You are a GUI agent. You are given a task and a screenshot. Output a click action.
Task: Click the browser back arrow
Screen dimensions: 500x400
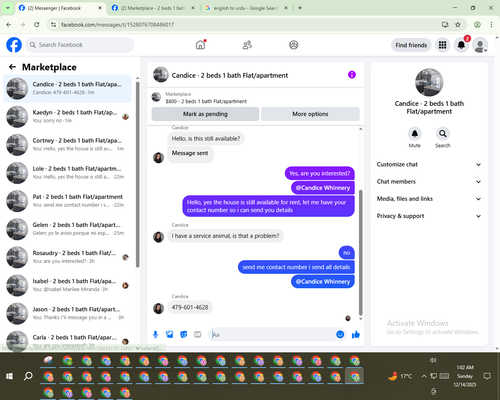pyautogui.click(x=9, y=25)
